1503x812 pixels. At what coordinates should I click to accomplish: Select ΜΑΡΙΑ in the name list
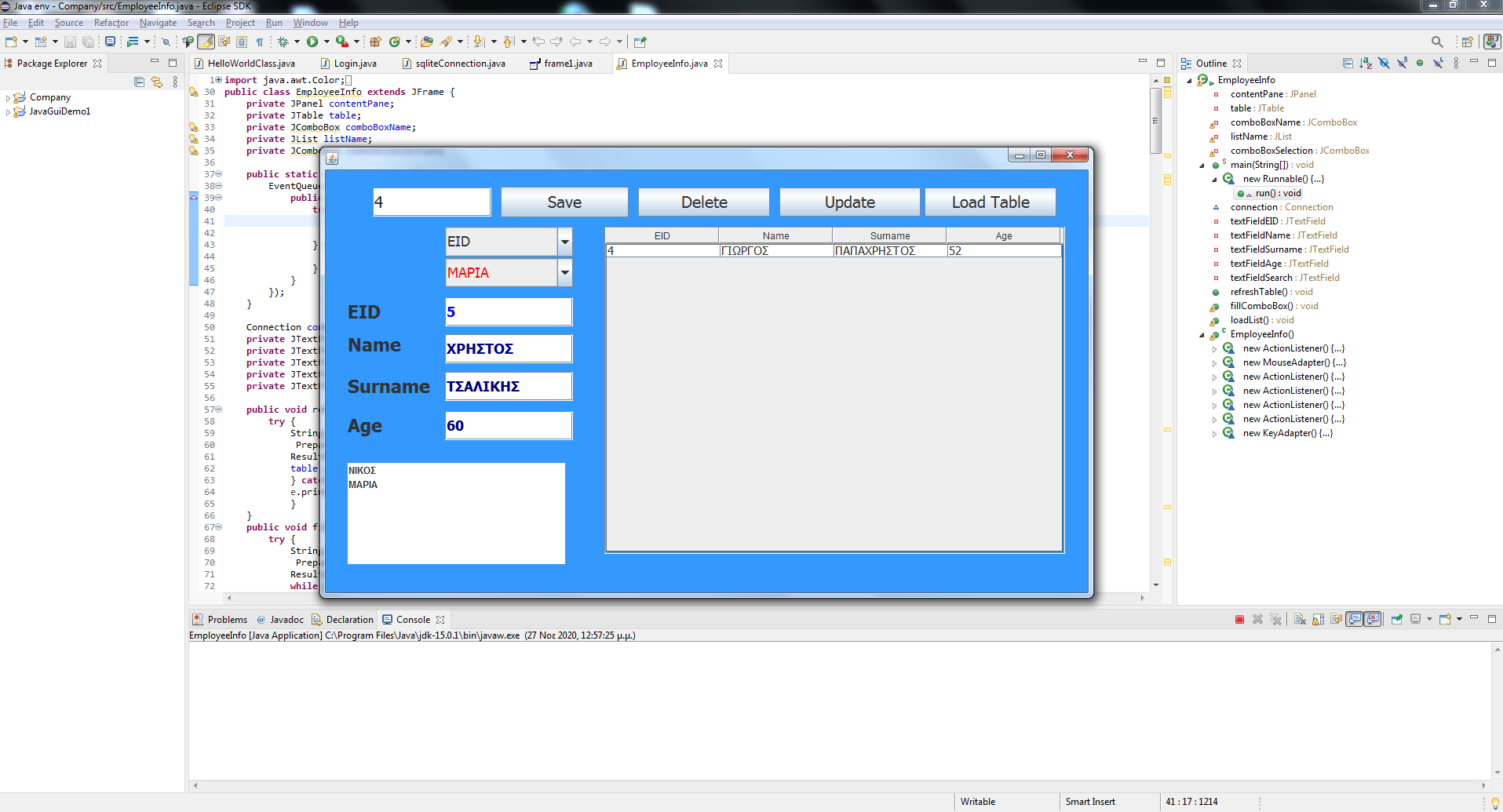(x=456, y=485)
